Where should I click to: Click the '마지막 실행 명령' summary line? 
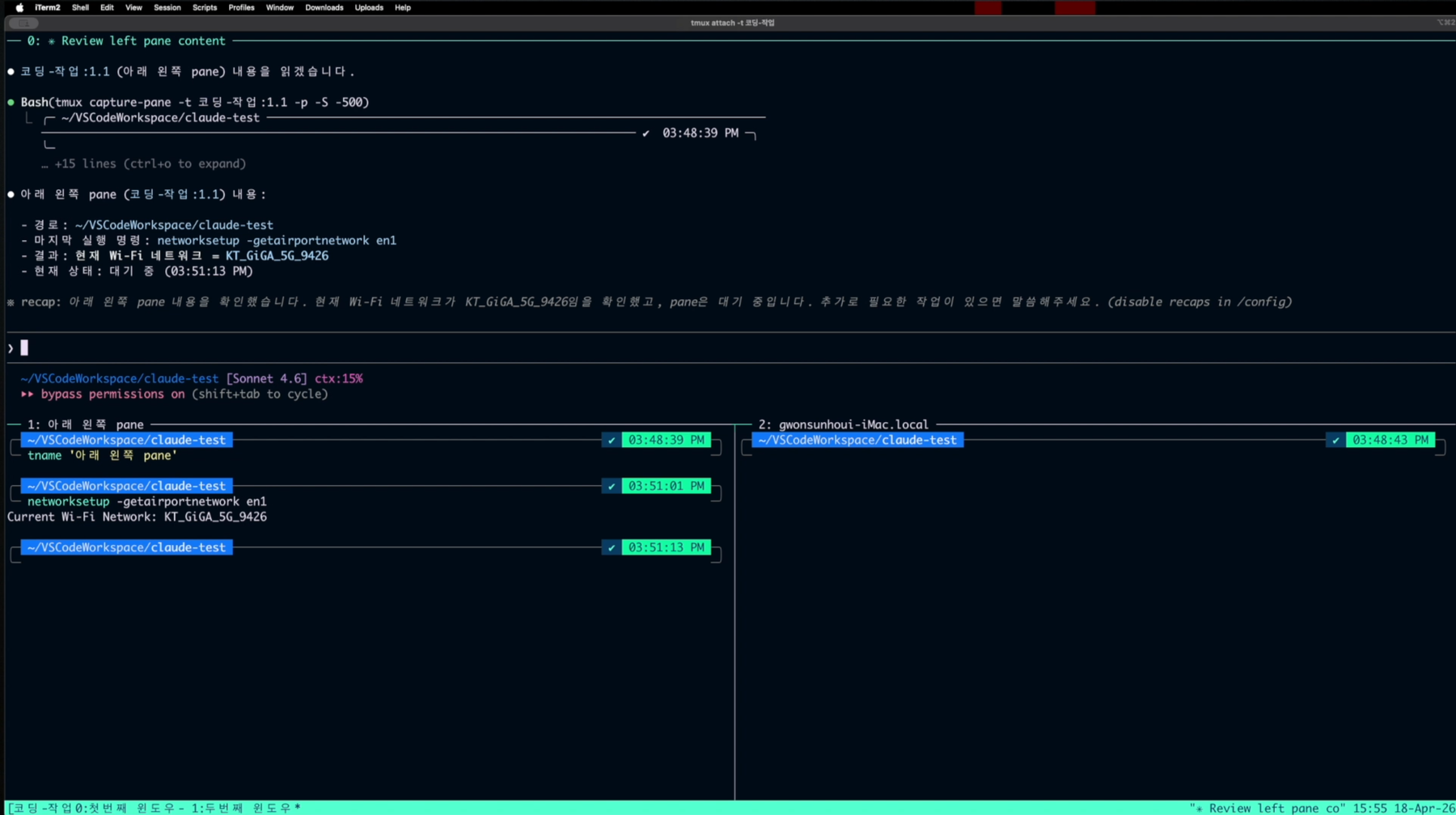point(209,240)
